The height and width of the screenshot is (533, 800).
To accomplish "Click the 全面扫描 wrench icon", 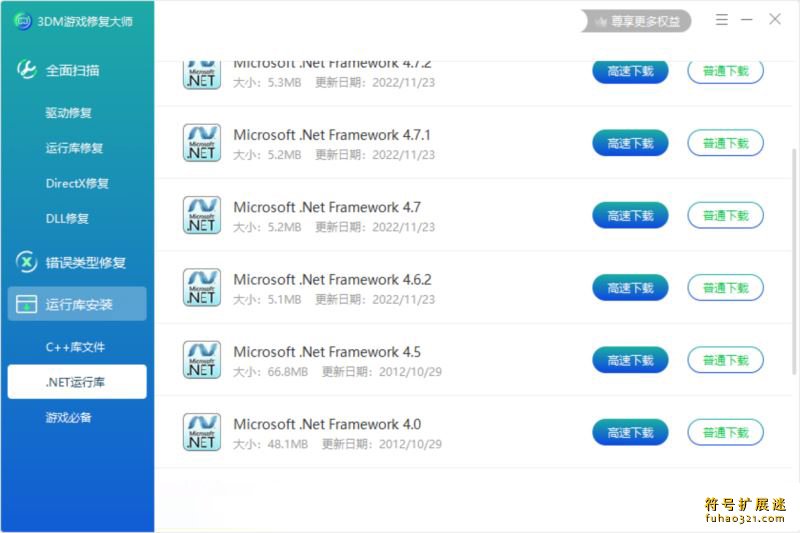I will pyautogui.click(x=27, y=70).
